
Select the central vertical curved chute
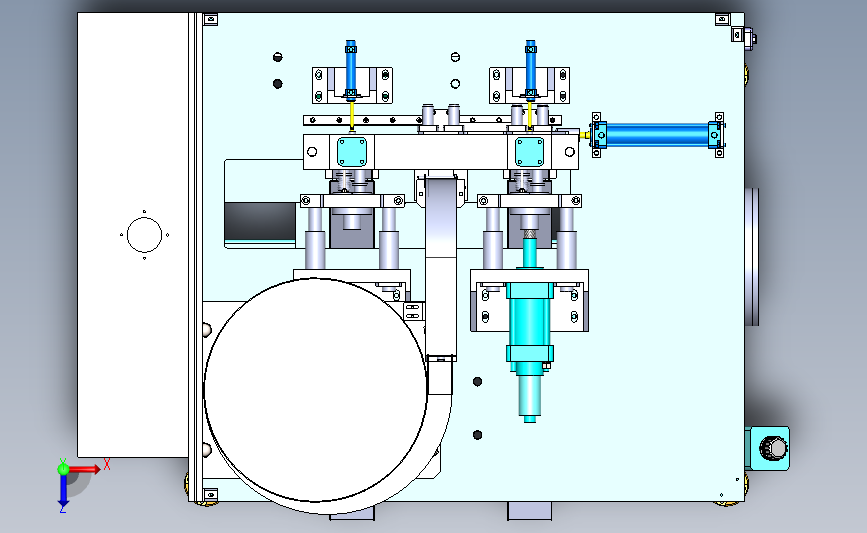coord(441,265)
